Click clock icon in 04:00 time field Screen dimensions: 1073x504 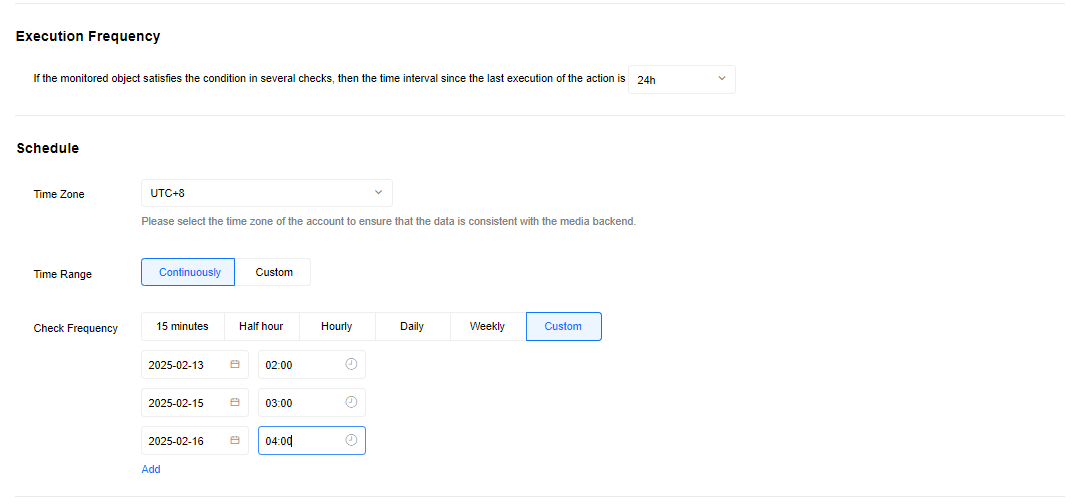[x=351, y=440]
